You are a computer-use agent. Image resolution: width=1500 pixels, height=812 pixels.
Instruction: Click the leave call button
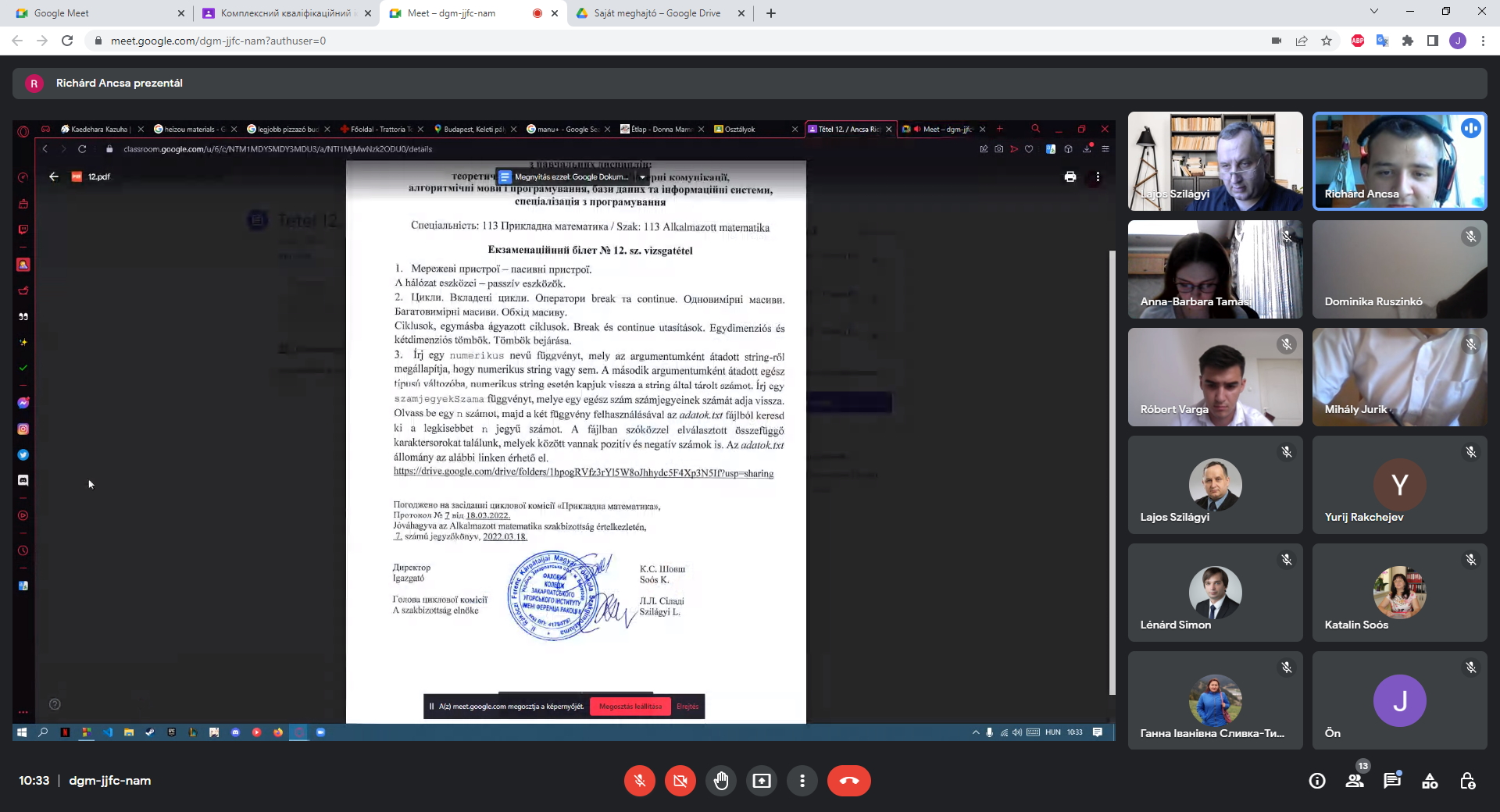(848, 781)
